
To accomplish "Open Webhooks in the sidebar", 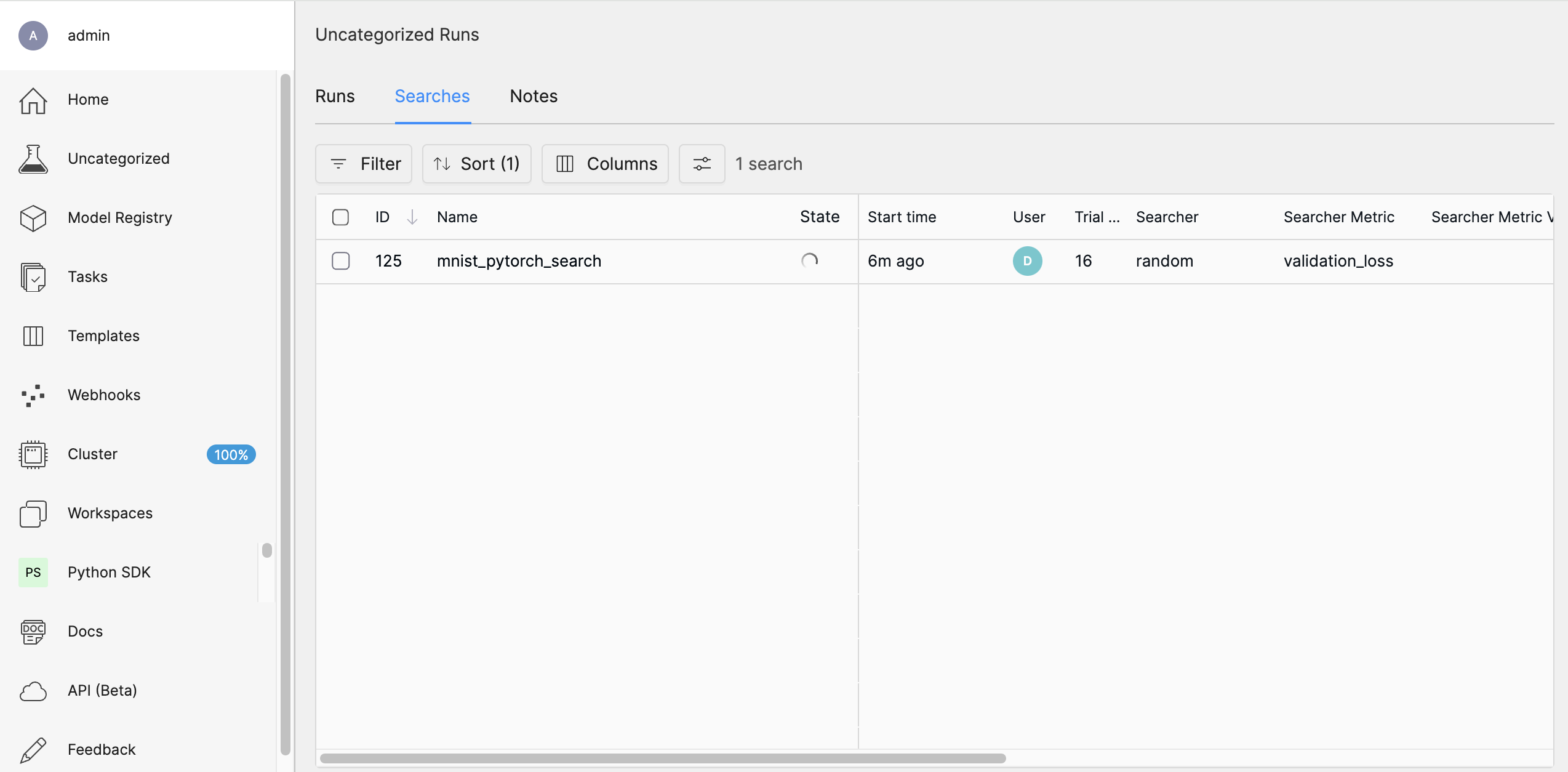I will click(x=105, y=395).
